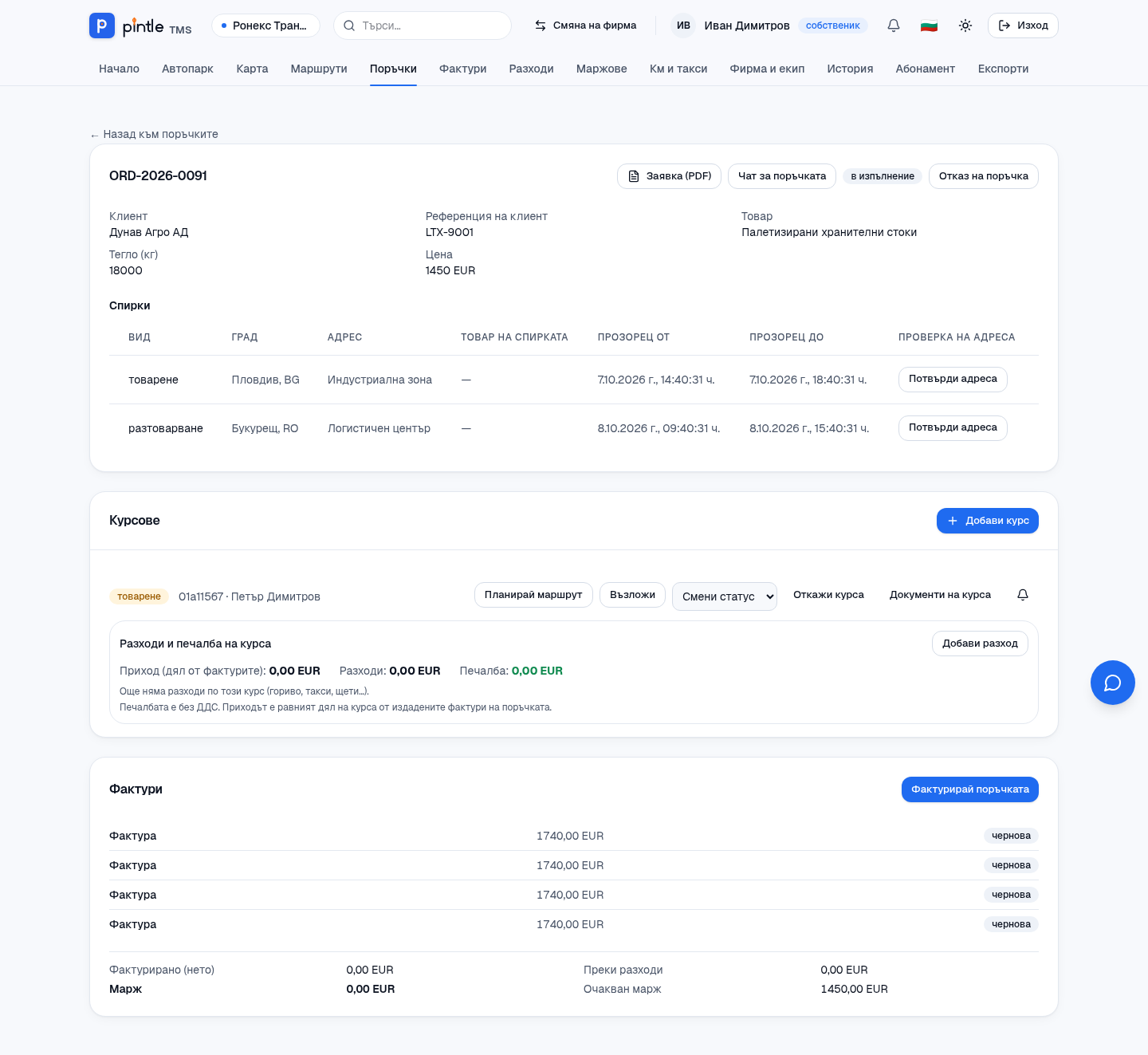1148x1055 pixels.
Task: Go to the Начало tab
Action: click(119, 69)
